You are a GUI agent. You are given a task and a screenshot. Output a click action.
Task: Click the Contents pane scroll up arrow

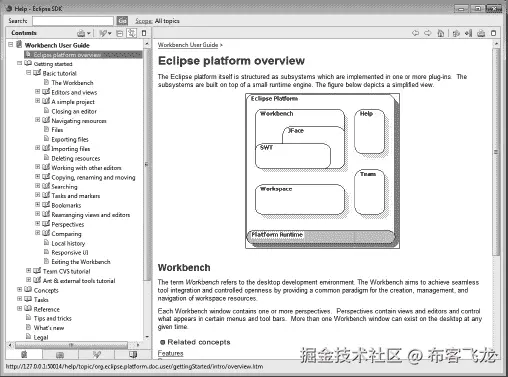coord(147,43)
